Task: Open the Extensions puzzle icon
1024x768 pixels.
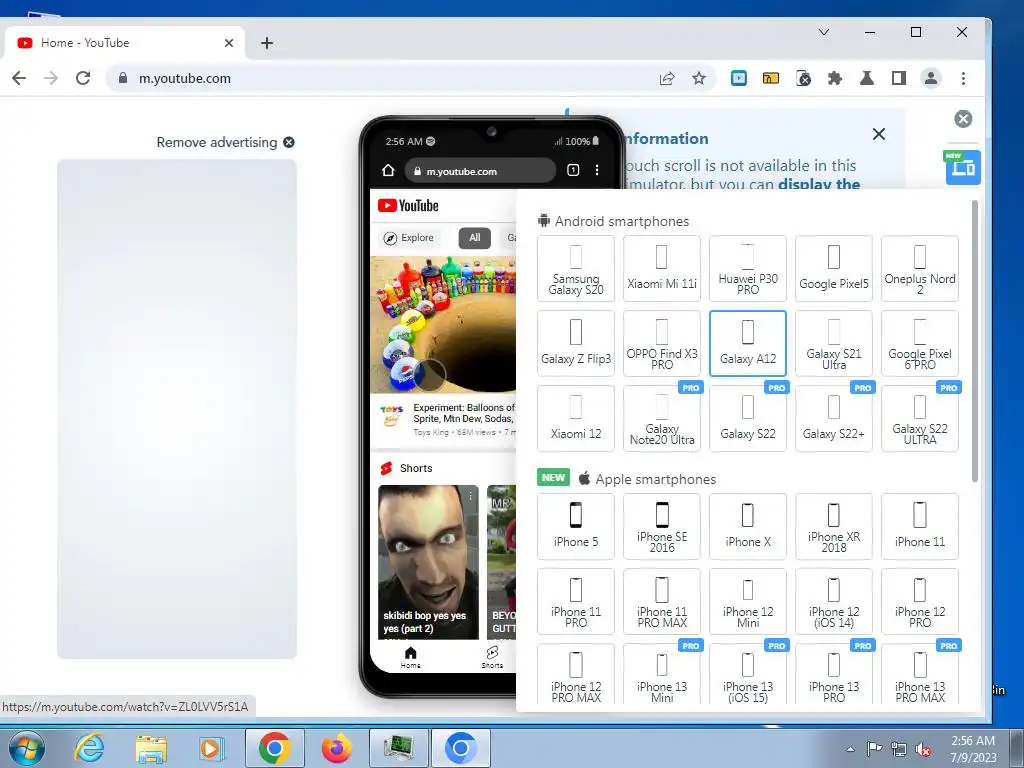Action: click(x=835, y=78)
